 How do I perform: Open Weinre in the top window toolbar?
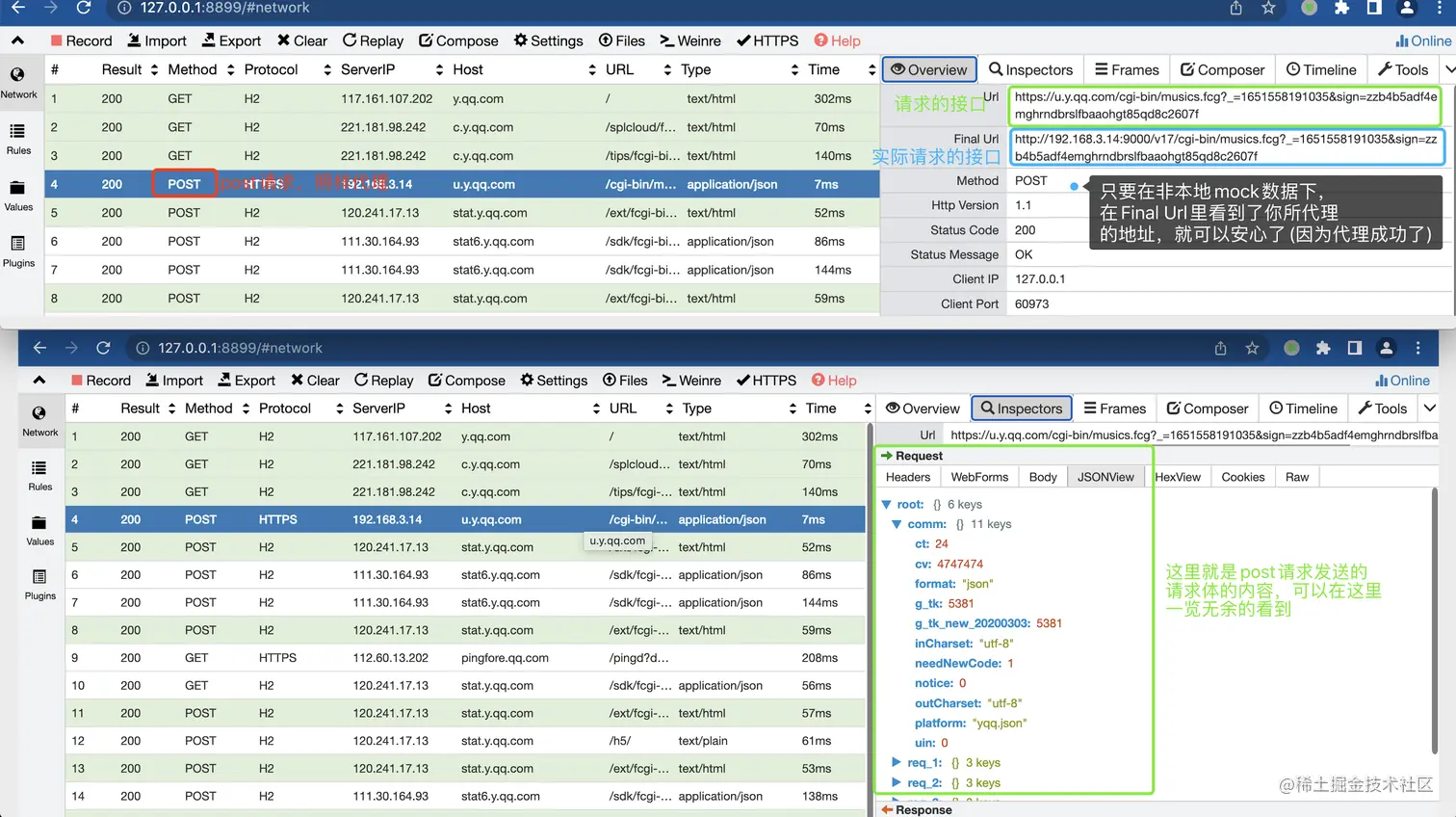690,40
